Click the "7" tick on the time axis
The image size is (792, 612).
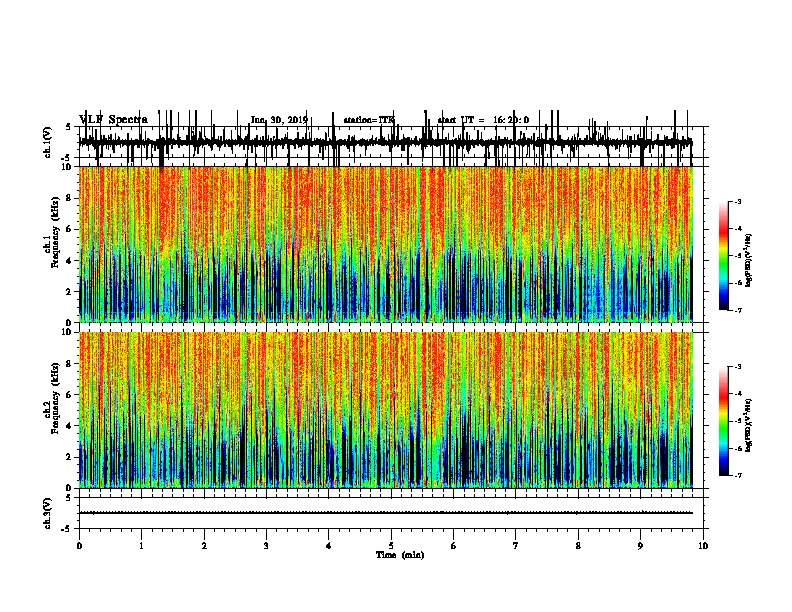(x=516, y=546)
